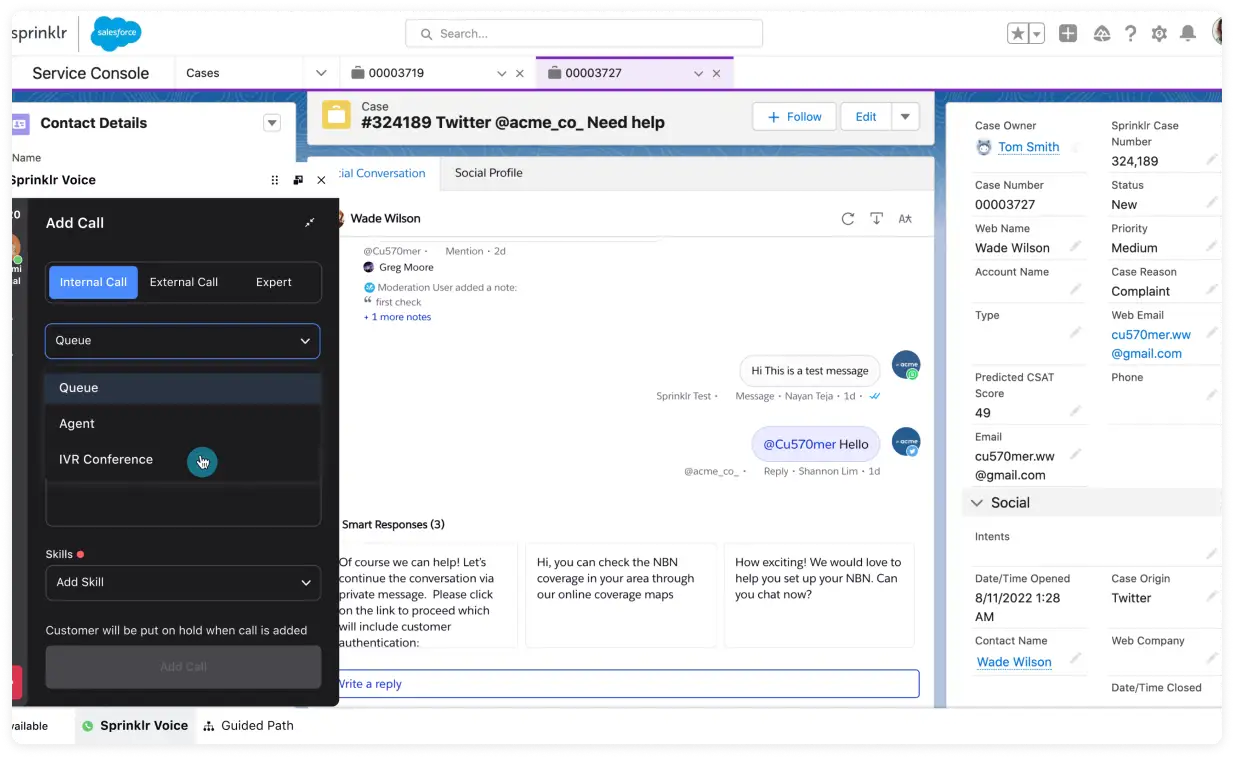Choose Queue from the dropdown list

click(x=183, y=388)
